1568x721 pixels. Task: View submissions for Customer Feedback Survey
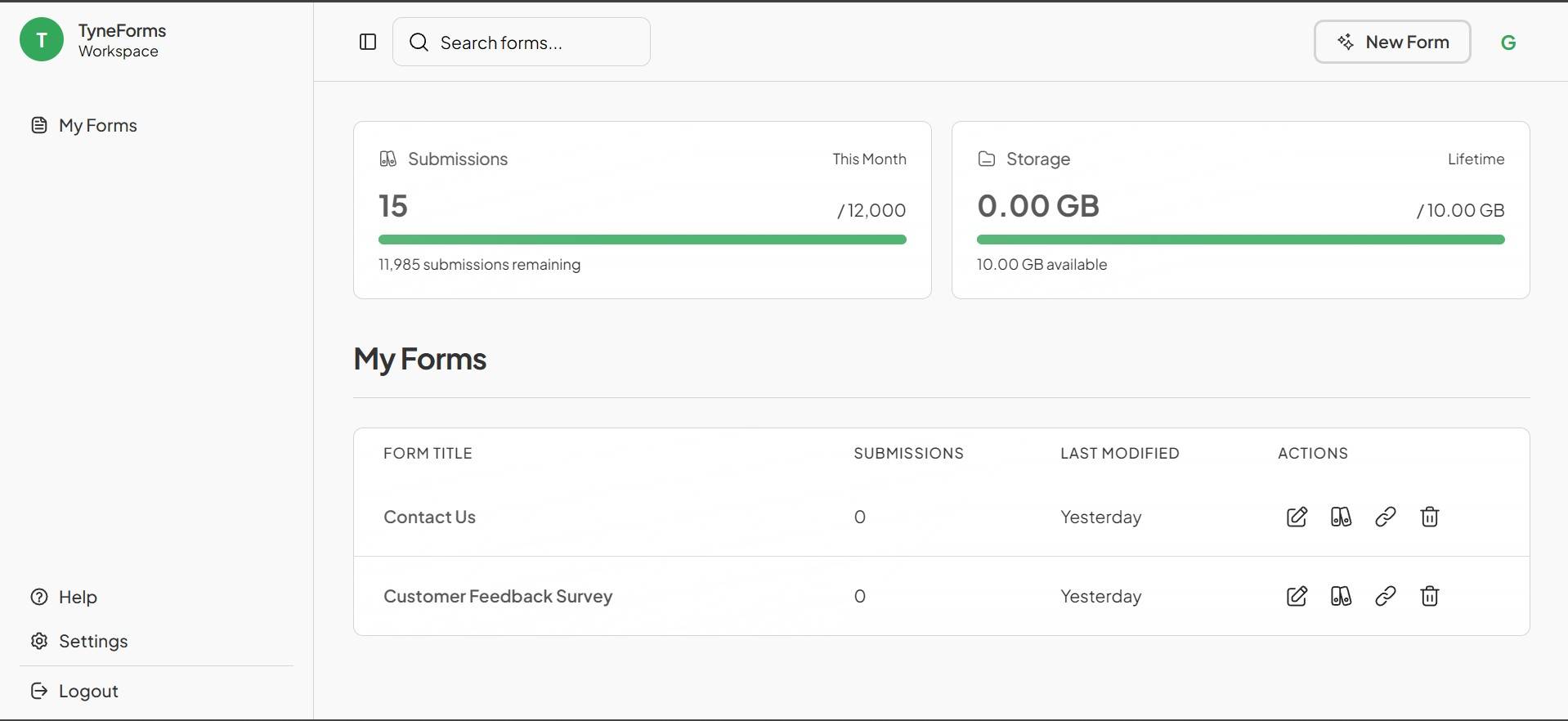[x=1341, y=596]
